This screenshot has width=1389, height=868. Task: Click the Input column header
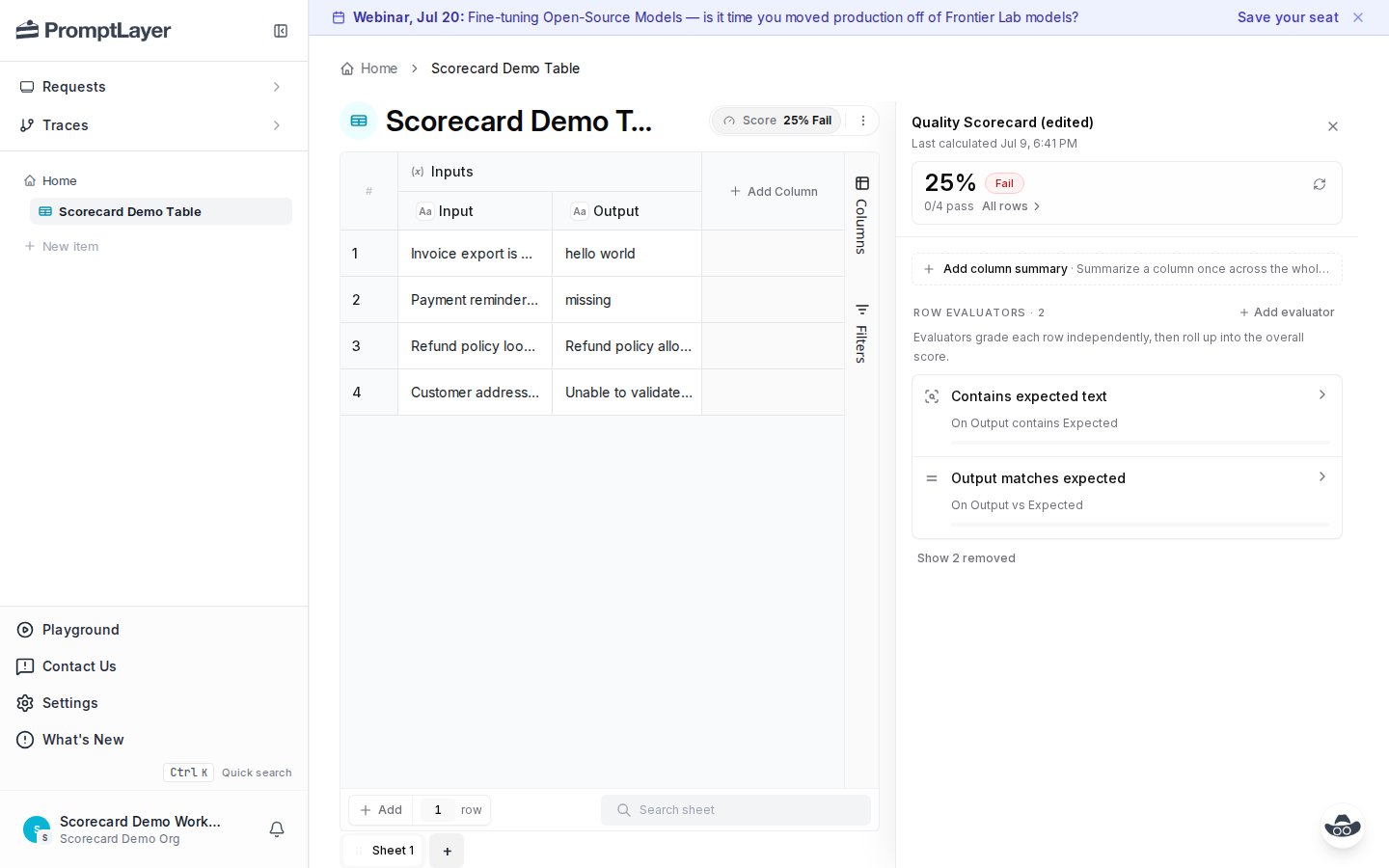tap(475, 211)
